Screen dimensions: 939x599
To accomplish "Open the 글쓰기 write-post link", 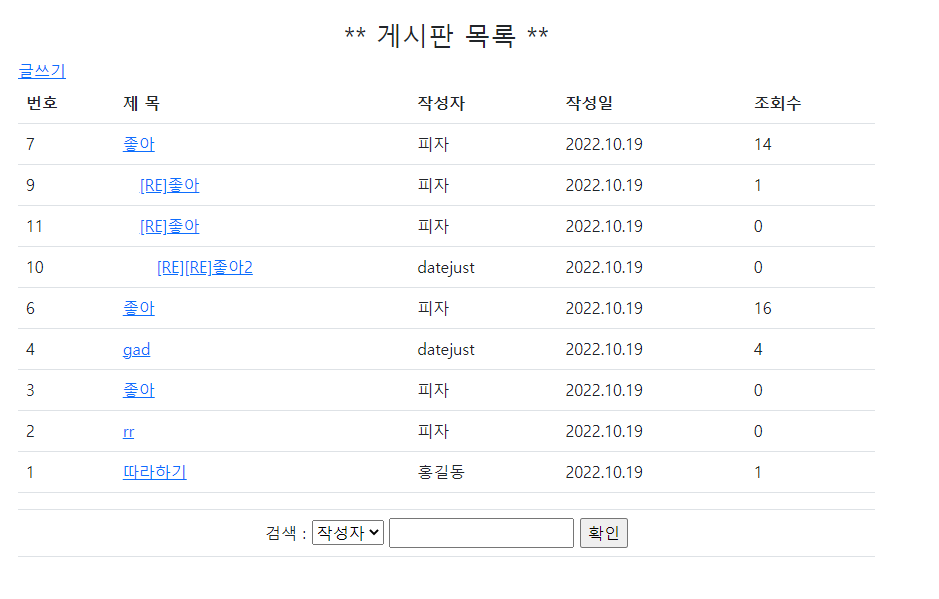I will 42,71.
